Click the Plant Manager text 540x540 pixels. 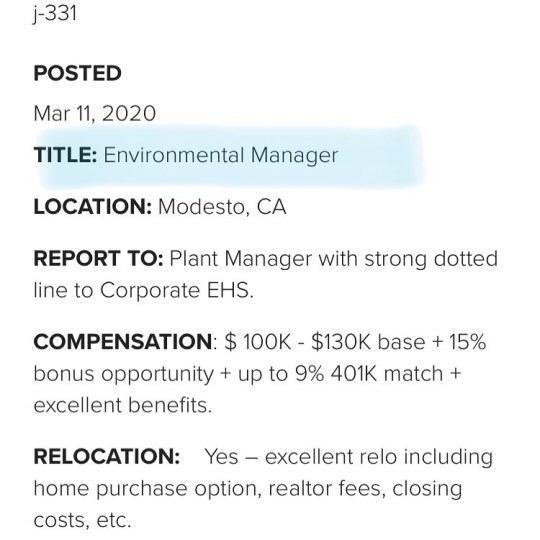point(241,259)
